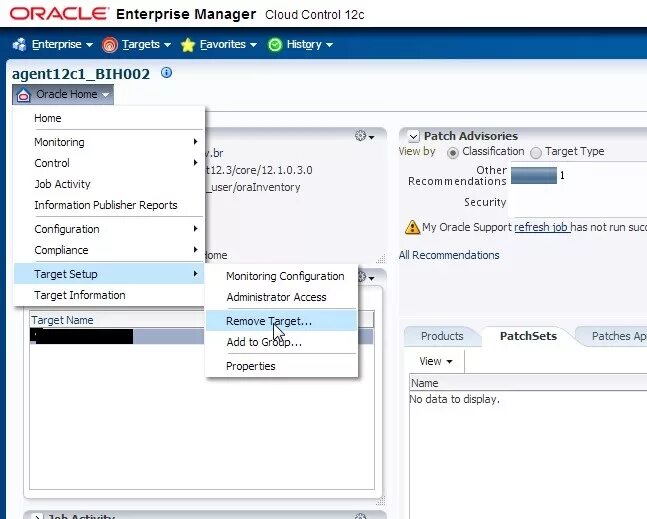The width and height of the screenshot is (647, 519).
Task: Click the History clock icon
Action: 275,45
